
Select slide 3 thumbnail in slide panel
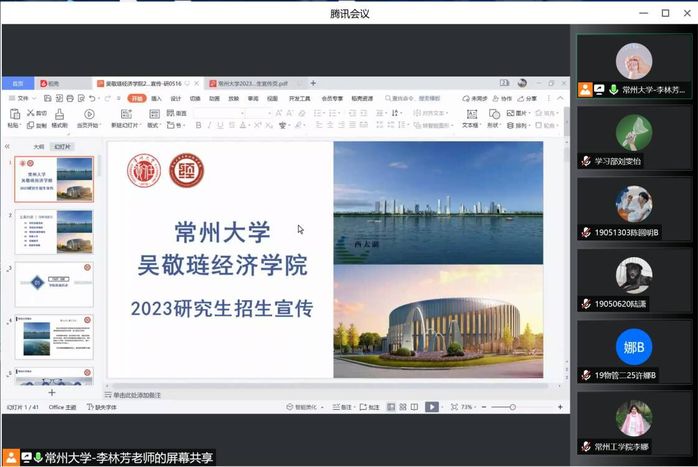pyautogui.click(x=55, y=285)
